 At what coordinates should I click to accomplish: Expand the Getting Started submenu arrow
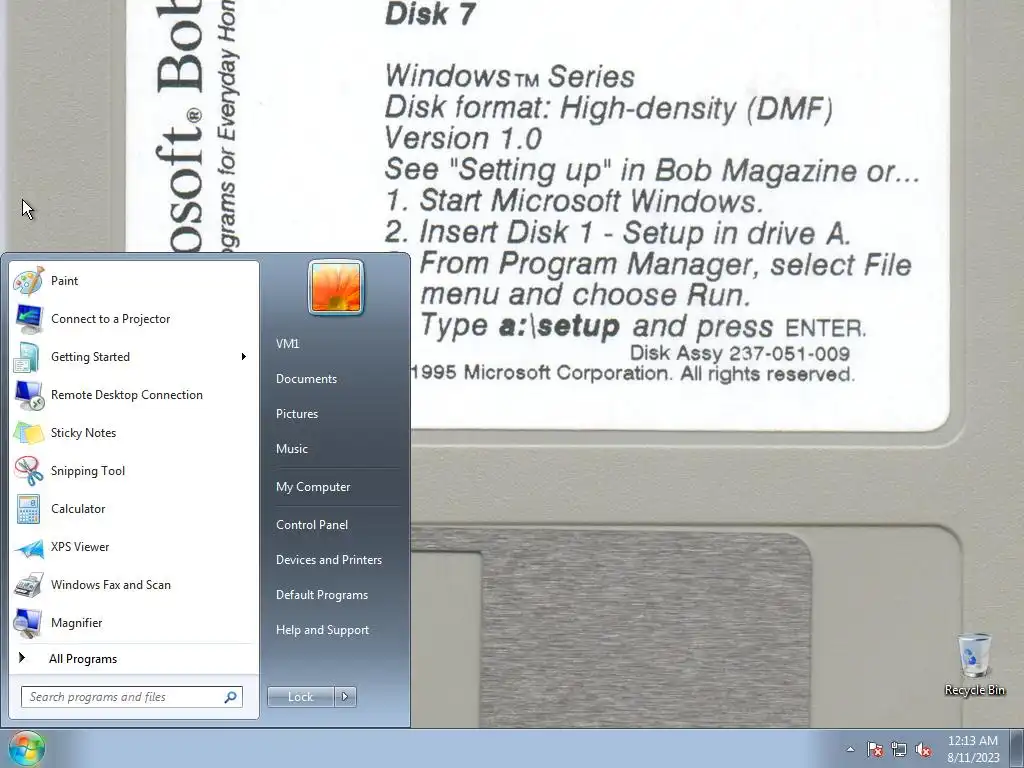click(x=244, y=357)
